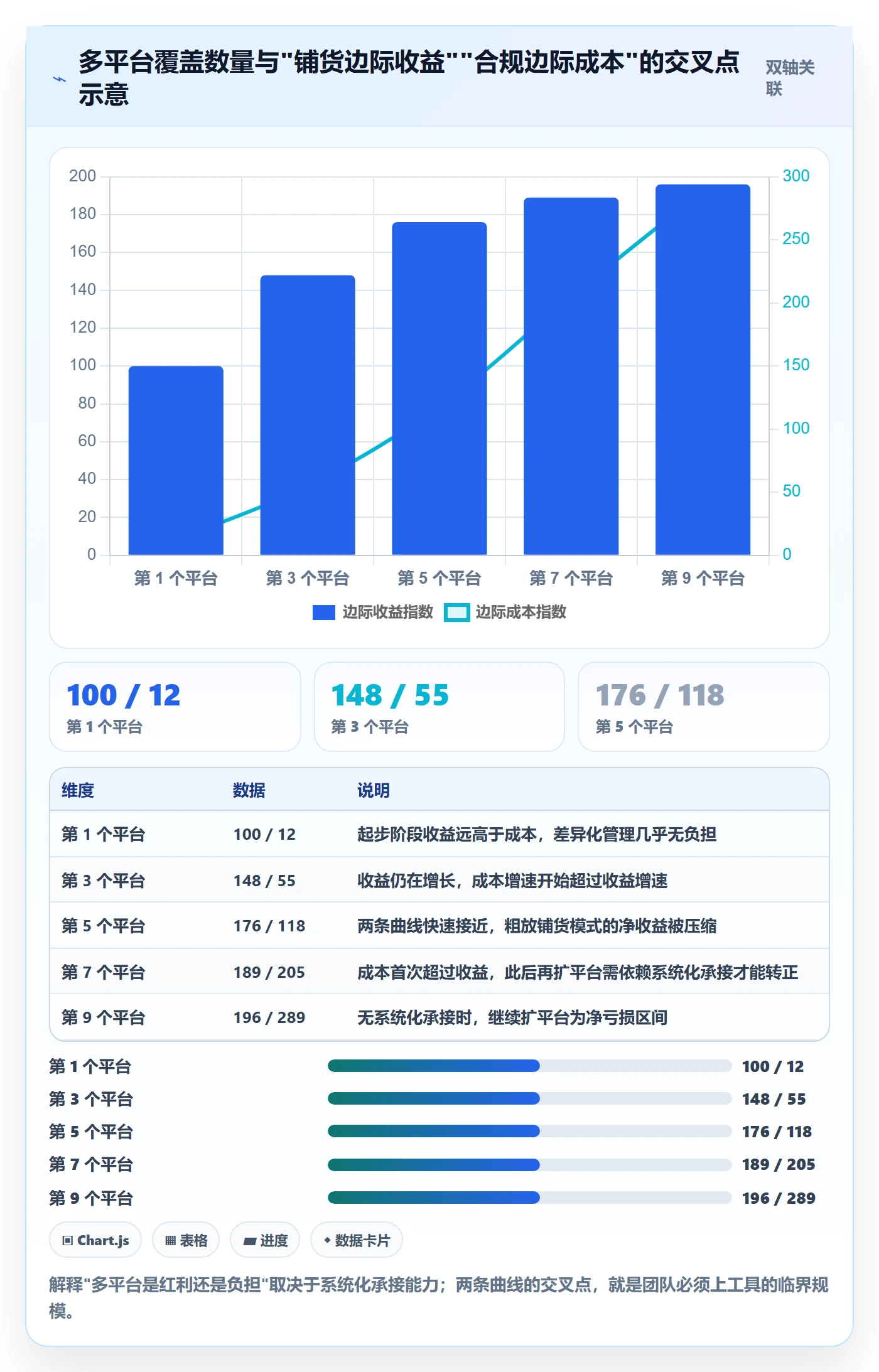Click the bar for 第 3 个平台
The image size is (879, 1372).
point(308,415)
